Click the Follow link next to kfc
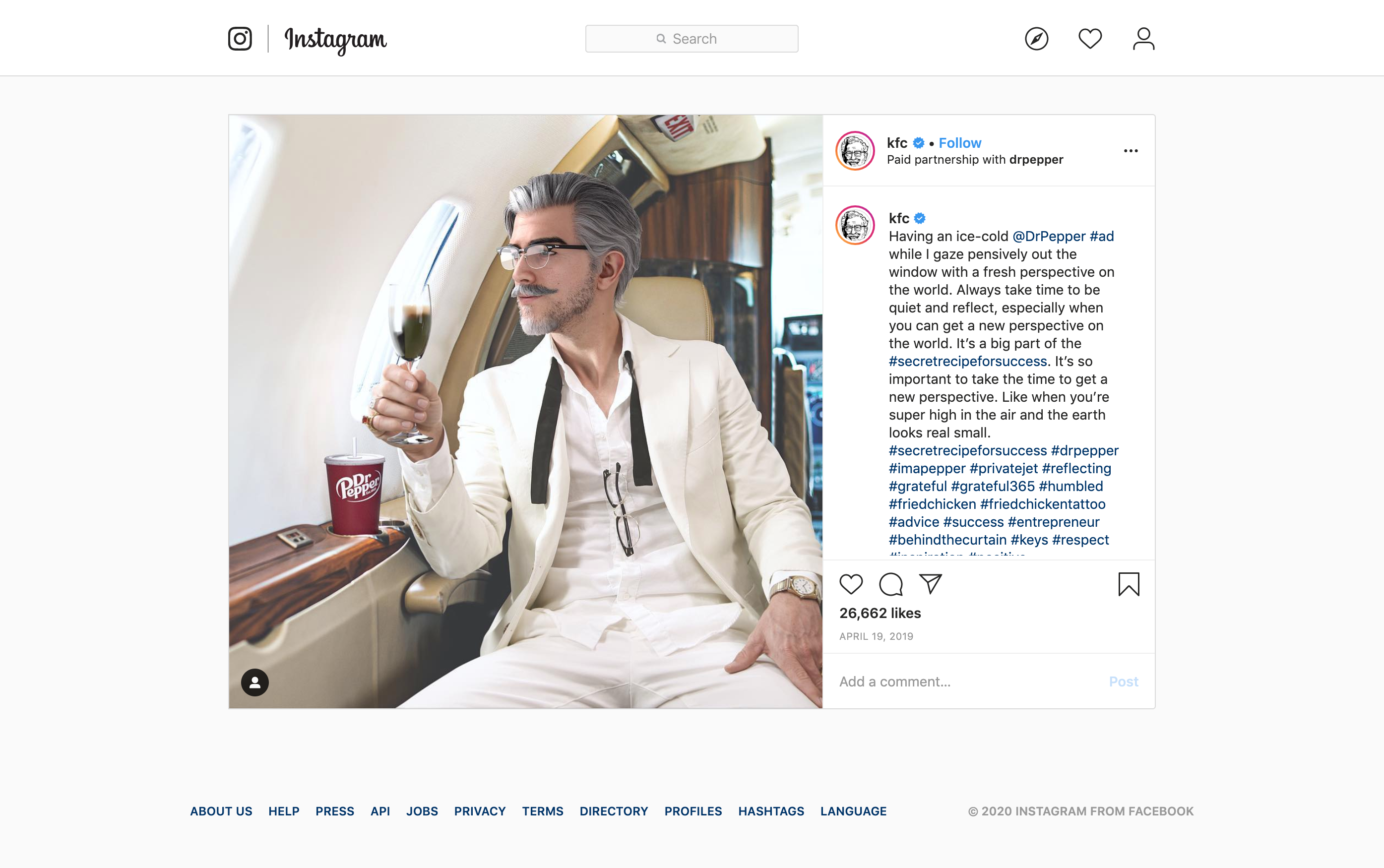 [960, 142]
